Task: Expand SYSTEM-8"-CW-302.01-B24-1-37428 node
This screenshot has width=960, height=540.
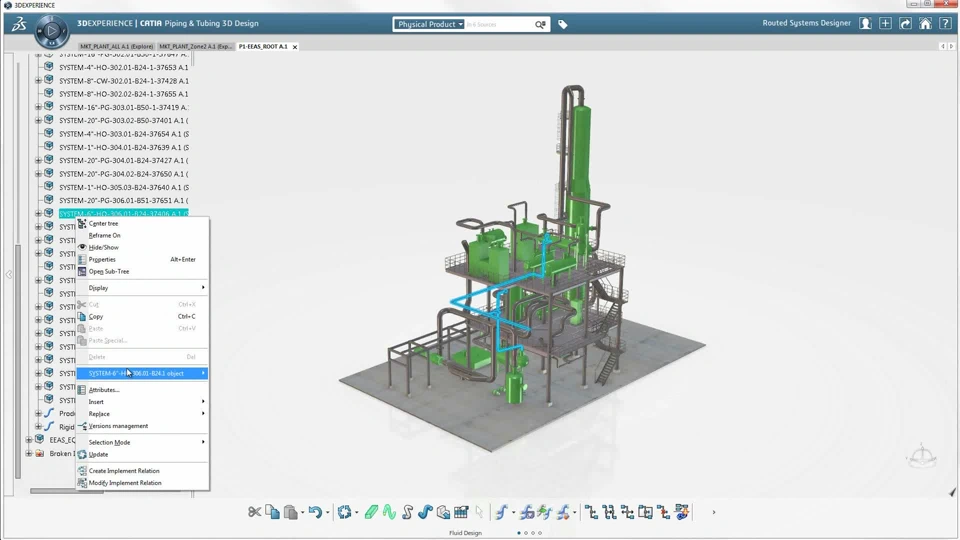Action: (38, 81)
